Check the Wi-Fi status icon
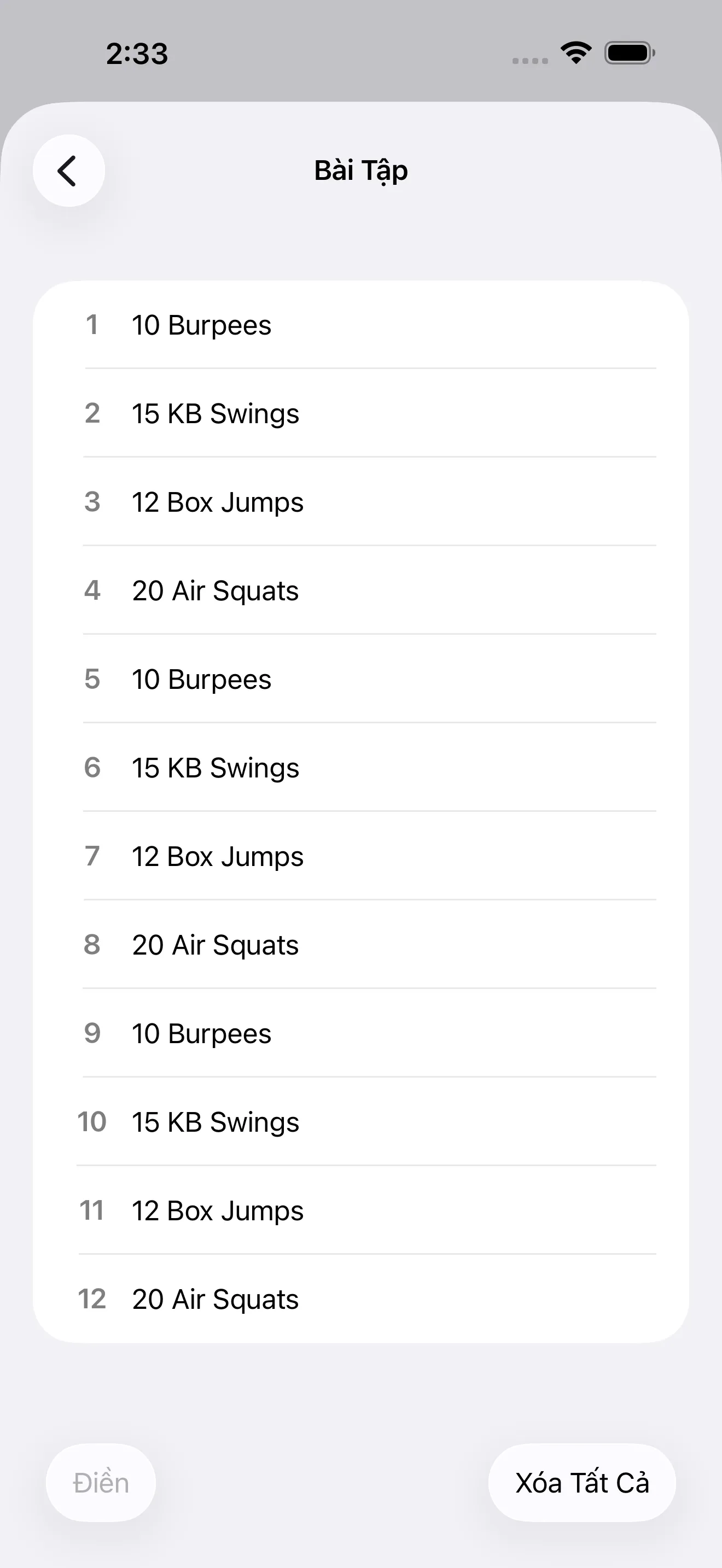This screenshot has width=722, height=1568. (576, 53)
